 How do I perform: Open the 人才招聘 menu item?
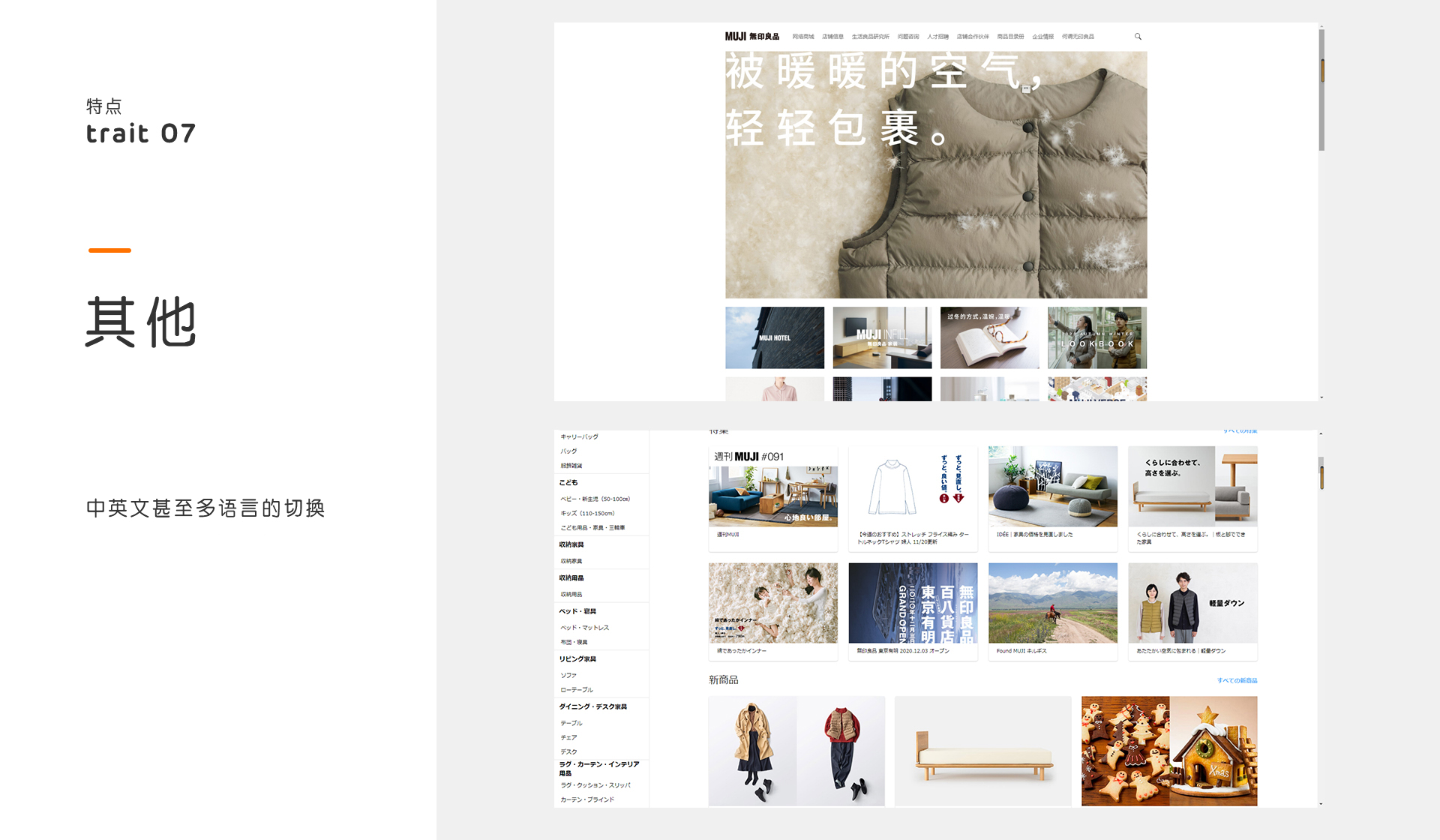937,37
